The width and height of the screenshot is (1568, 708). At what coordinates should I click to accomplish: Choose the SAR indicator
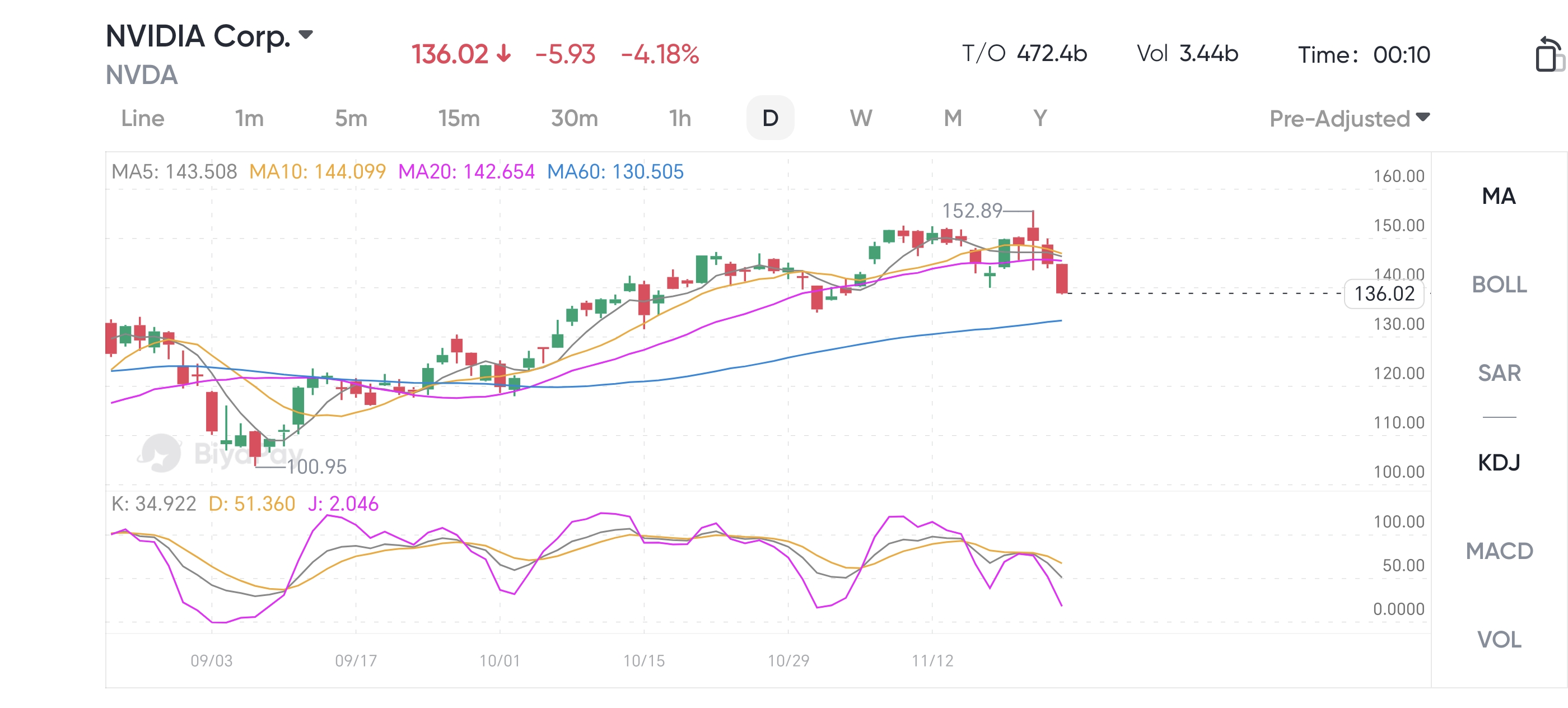(x=1499, y=372)
